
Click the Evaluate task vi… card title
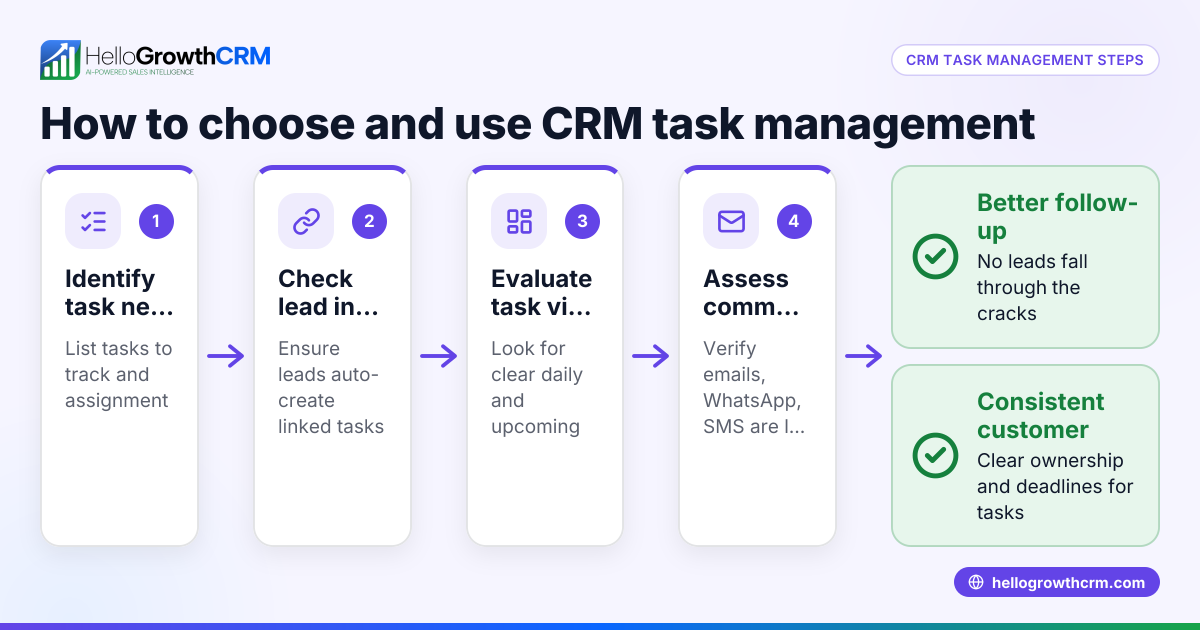[542, 293]
